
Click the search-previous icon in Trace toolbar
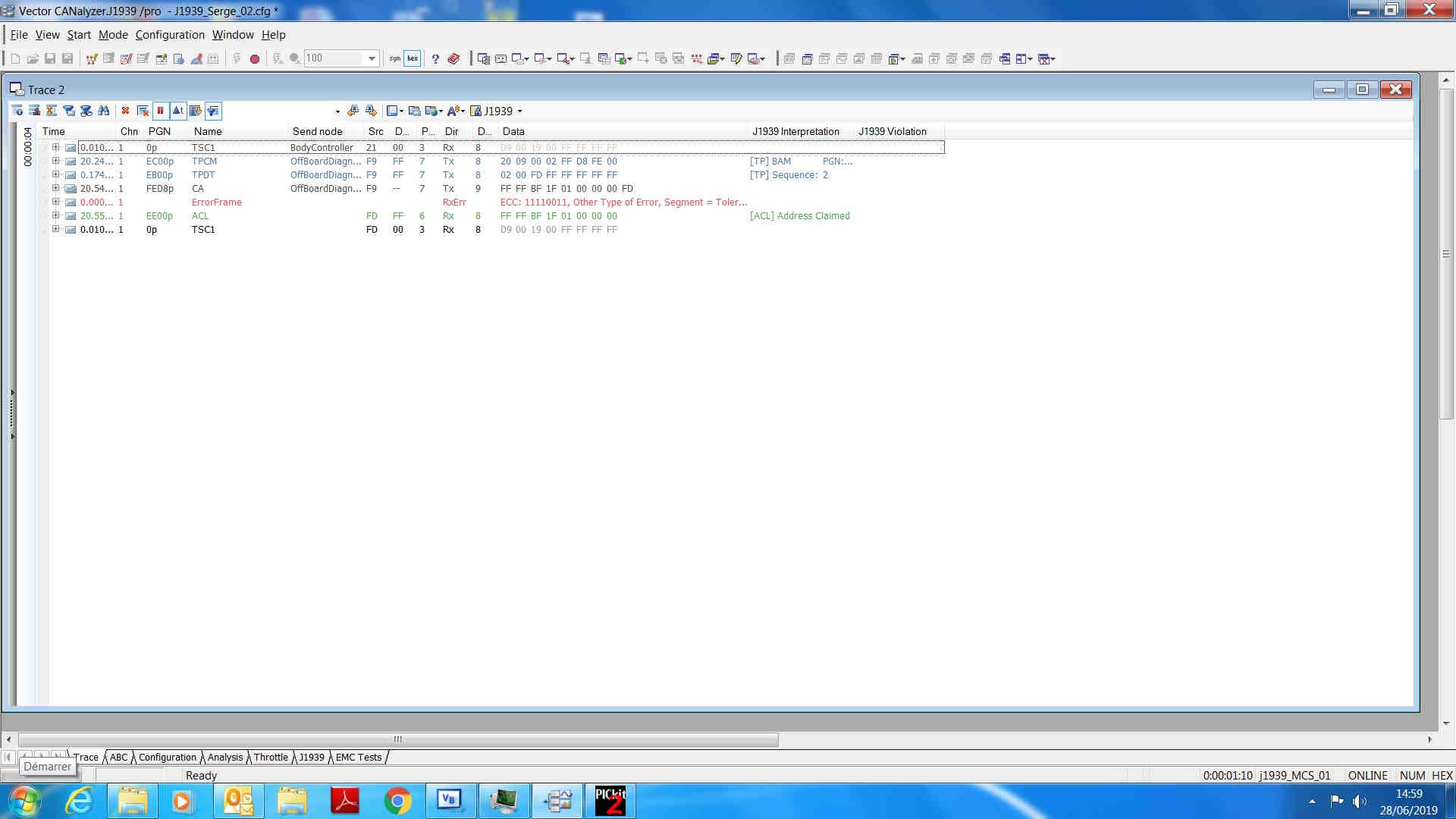(x=353, y=111)
